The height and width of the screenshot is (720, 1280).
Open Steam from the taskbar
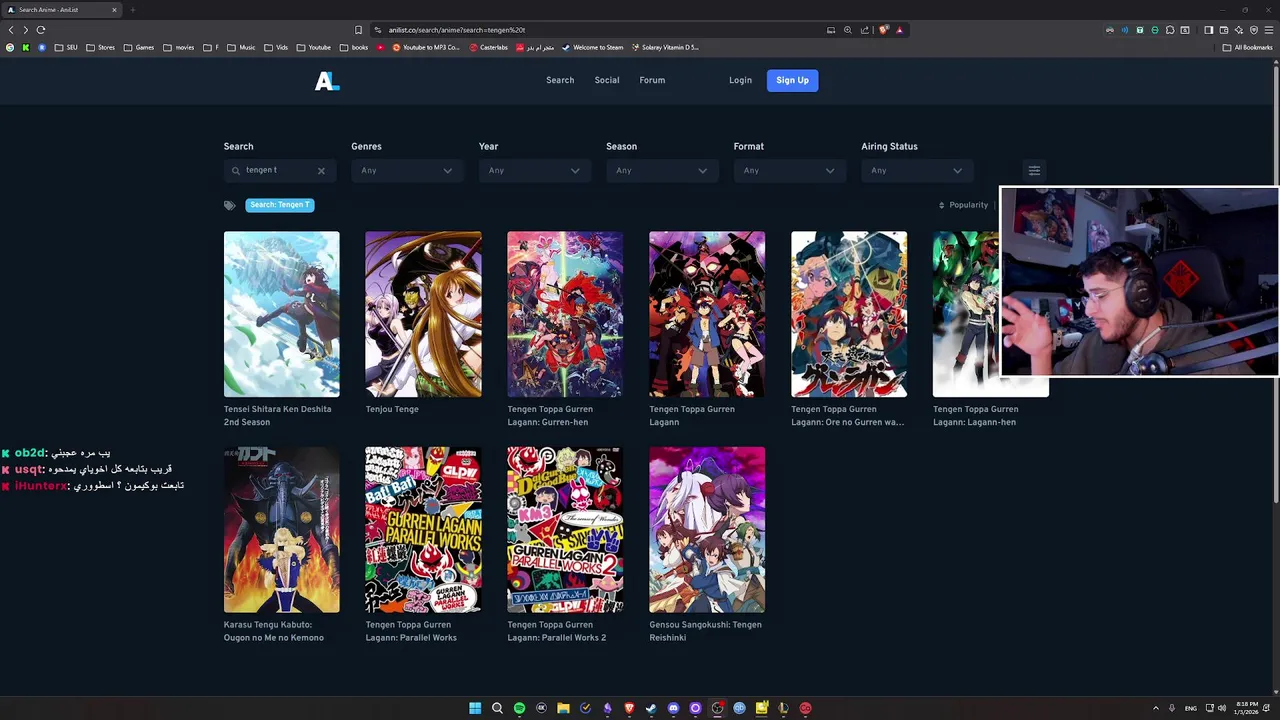coord(651,708)
